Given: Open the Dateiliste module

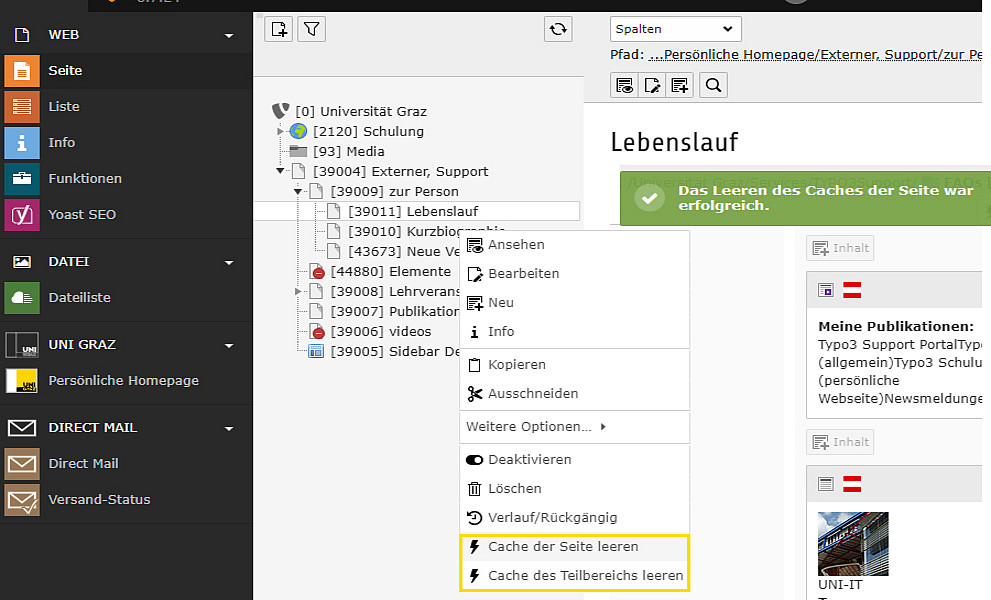Looking at the screenshot, I should pyautogui.click(x=126, y=297).
